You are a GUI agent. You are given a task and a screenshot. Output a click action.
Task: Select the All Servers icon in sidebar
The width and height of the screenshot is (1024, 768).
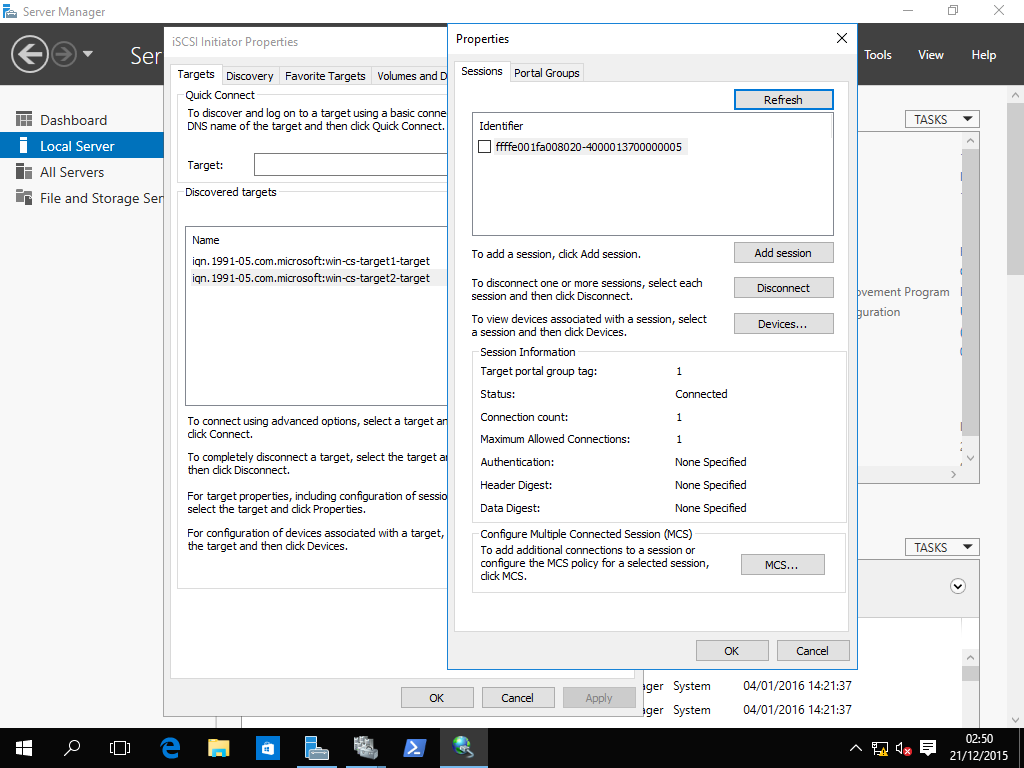point(24,172)
